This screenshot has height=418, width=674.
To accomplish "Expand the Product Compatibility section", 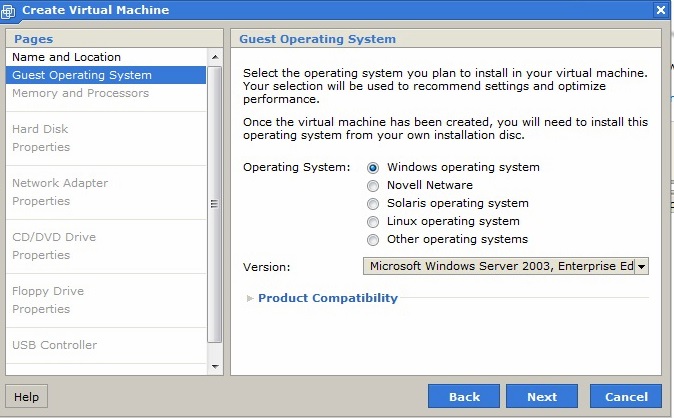I will [250, 298].
